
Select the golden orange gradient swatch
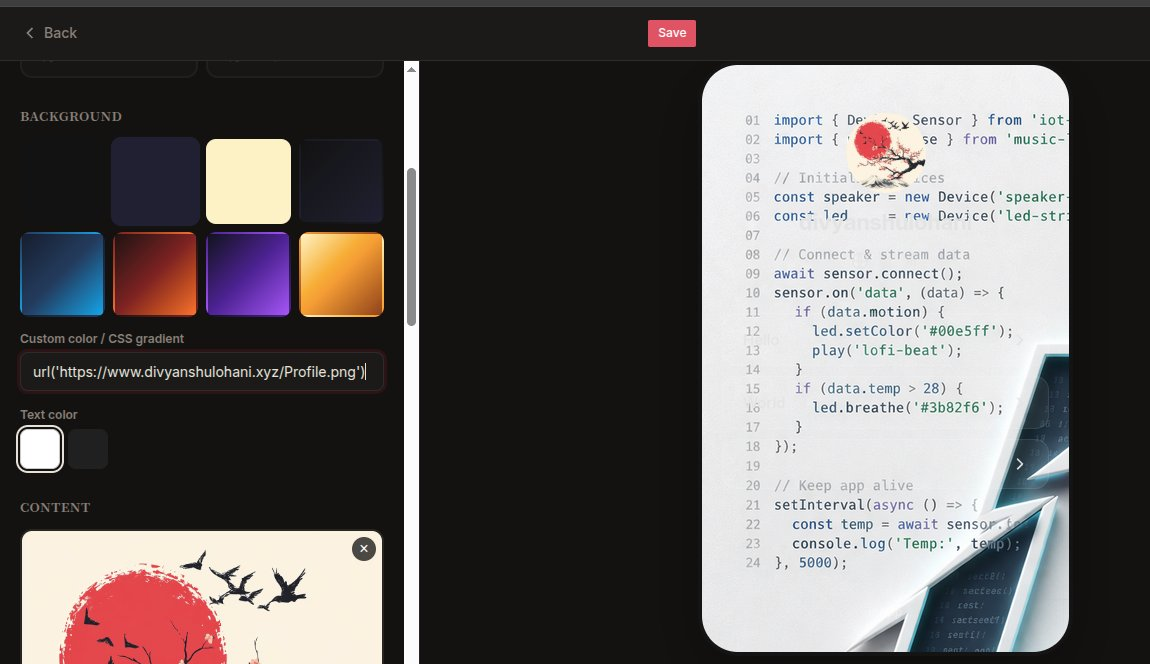[342, 274]
